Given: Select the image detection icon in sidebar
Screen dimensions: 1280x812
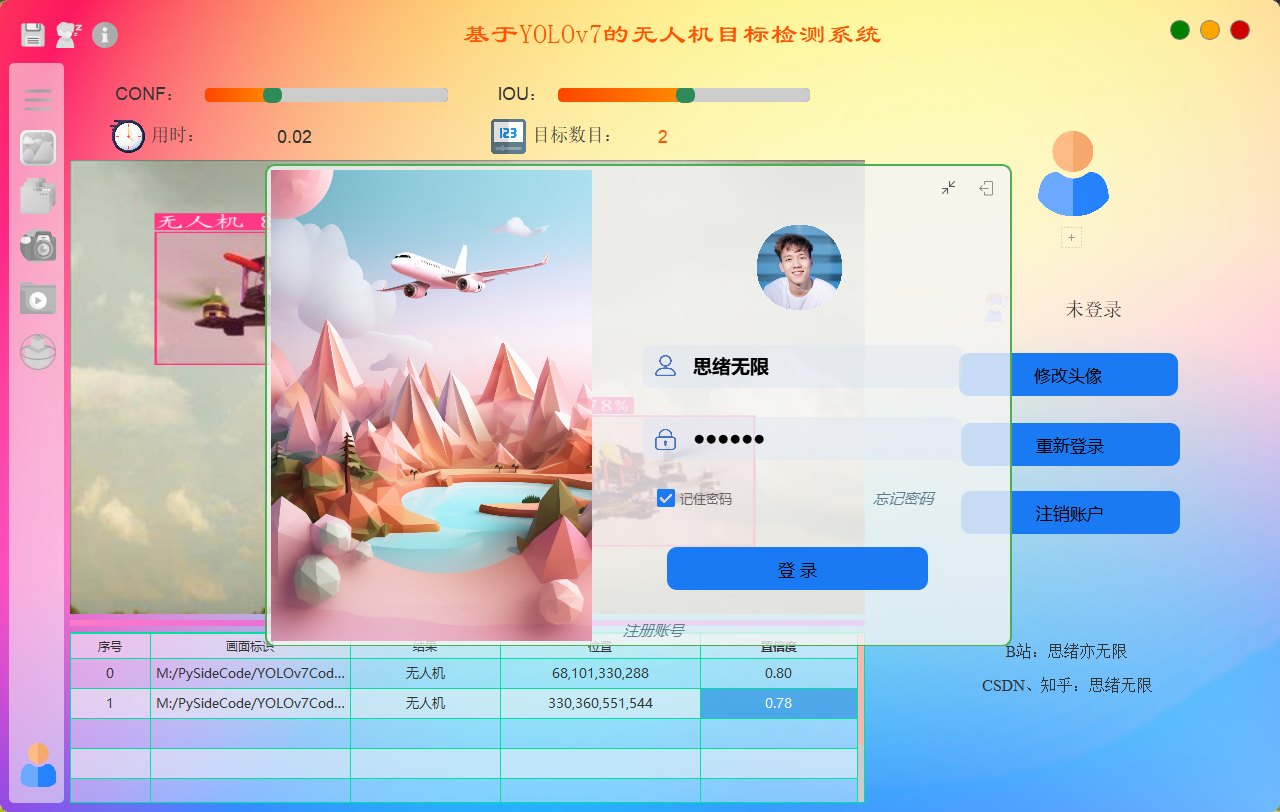Looking at the screenshot, I should point(38,148).
